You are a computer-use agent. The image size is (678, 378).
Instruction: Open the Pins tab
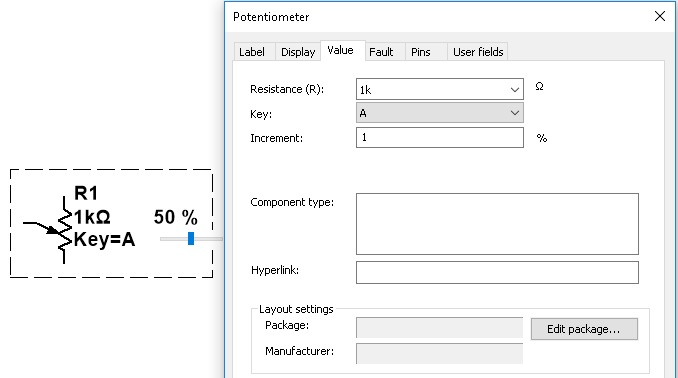[421, 52]
